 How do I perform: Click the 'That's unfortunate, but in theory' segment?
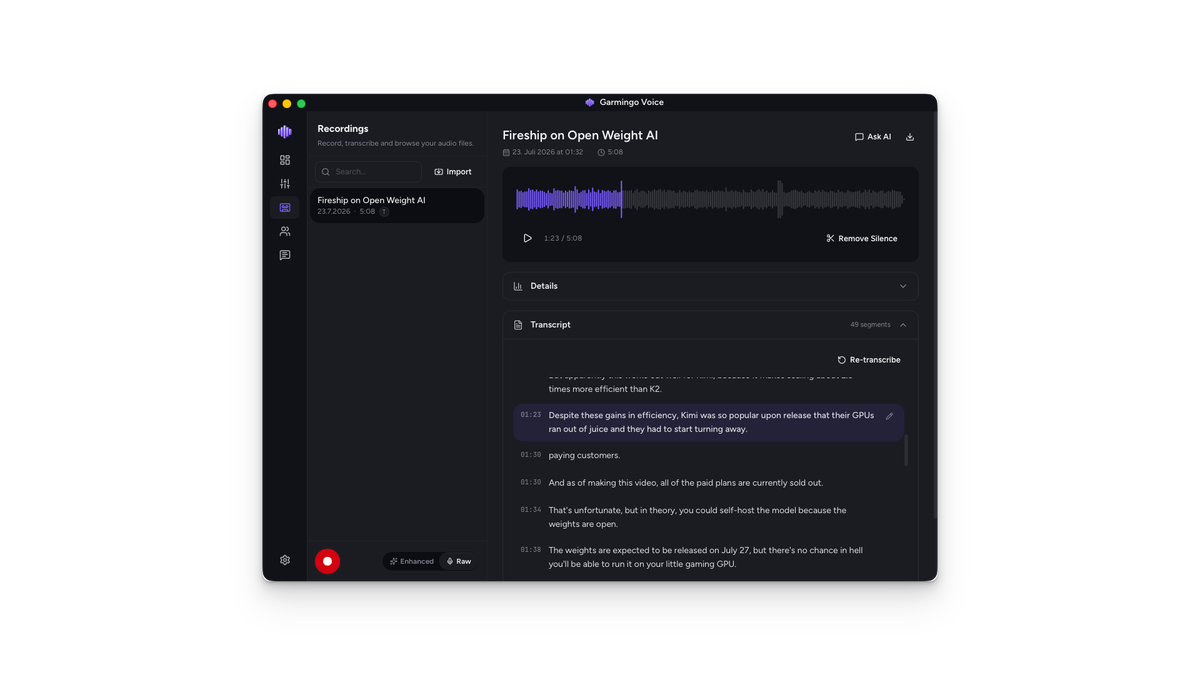click(697, 517)
